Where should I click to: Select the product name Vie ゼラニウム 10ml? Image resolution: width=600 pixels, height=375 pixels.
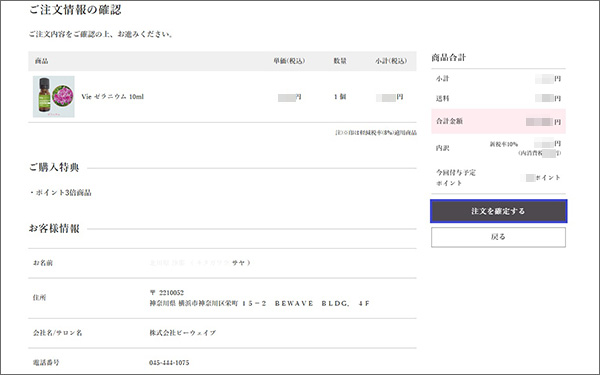[112, 96]
